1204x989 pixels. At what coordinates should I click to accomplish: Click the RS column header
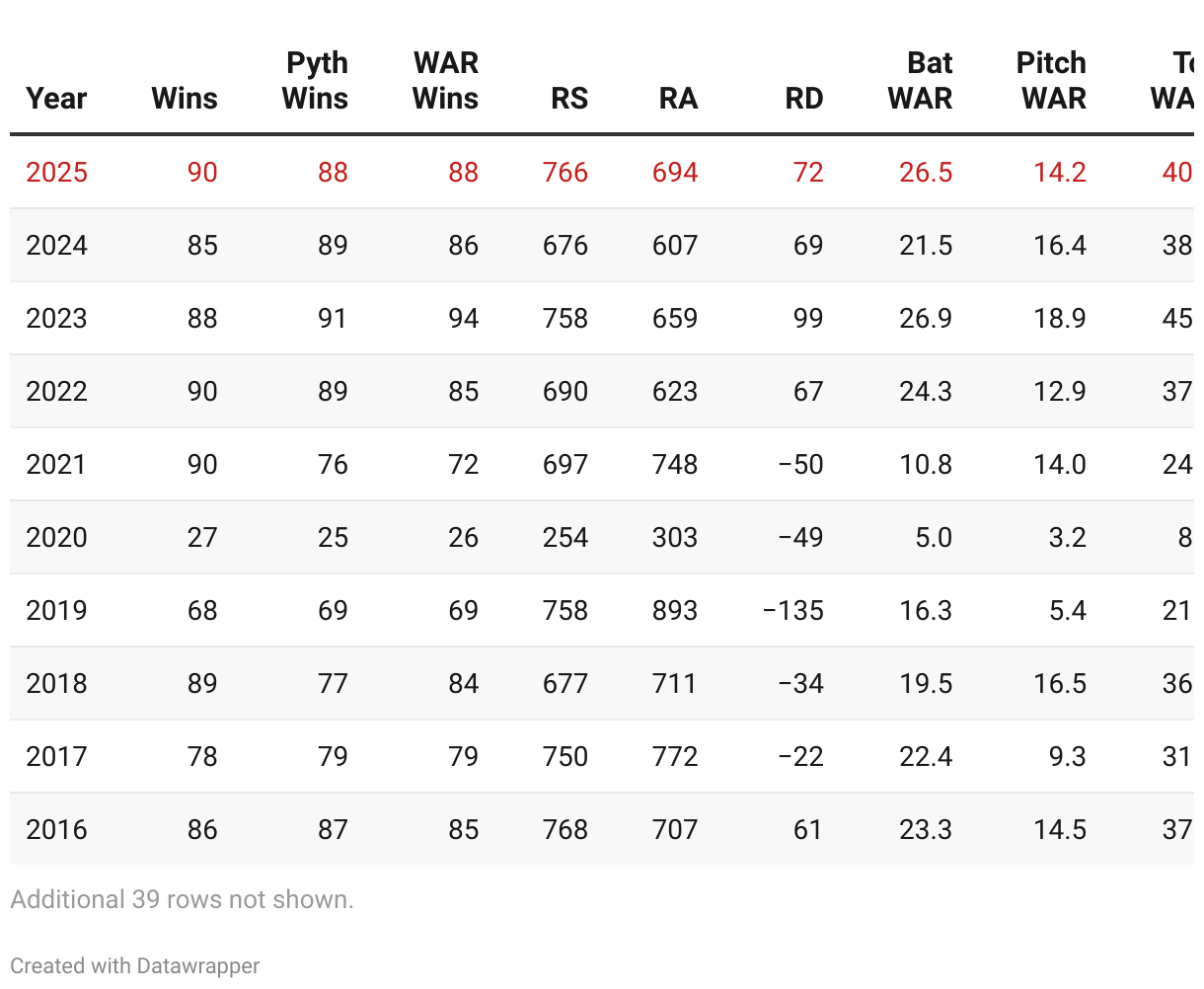point(569,99)
